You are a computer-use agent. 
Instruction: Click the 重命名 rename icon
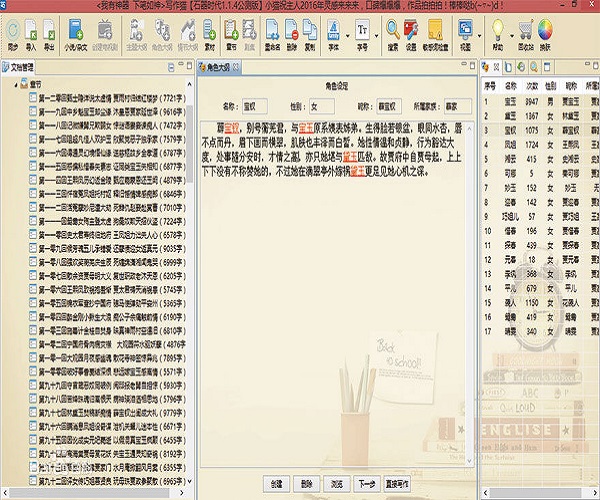pyautogui.click(x=272, y=36)
